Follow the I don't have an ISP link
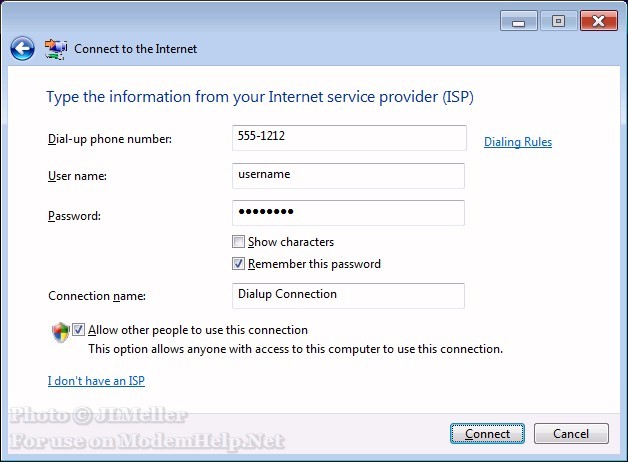628x462 pixels. [96, 381]
